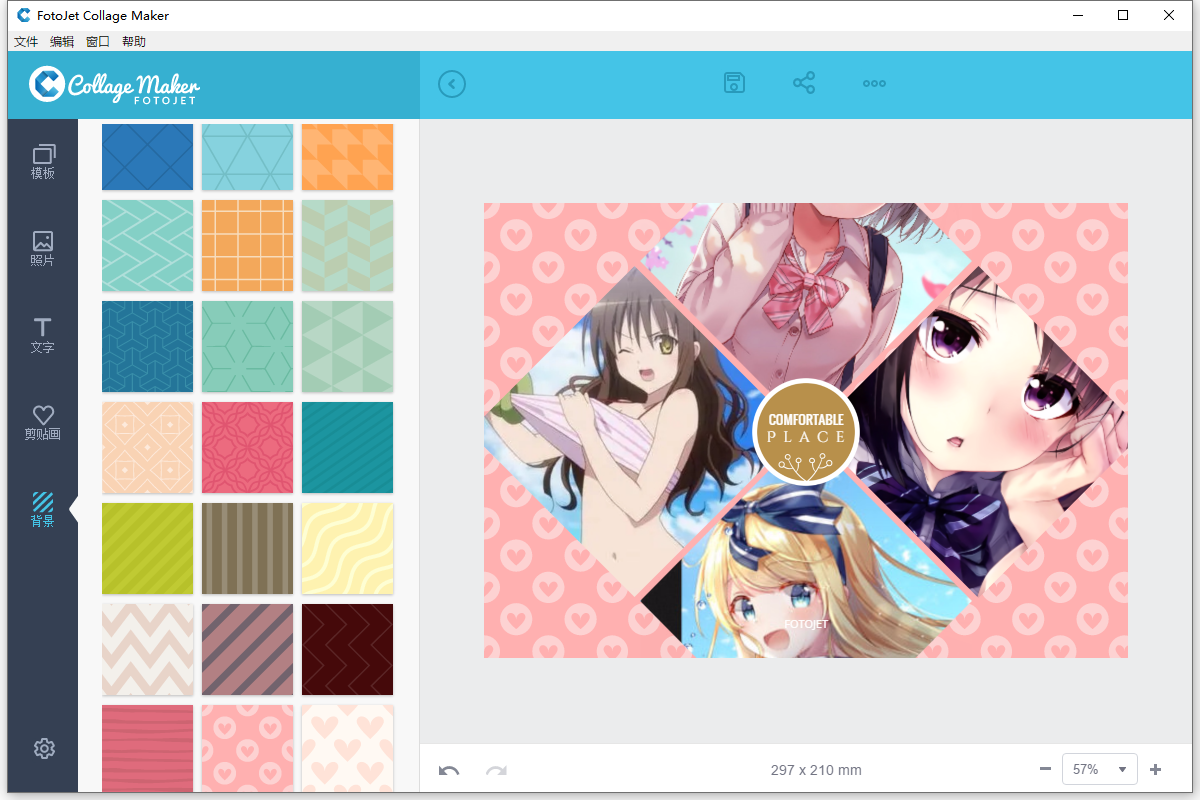Open the 编辑 menu

(x=62, y=41)
